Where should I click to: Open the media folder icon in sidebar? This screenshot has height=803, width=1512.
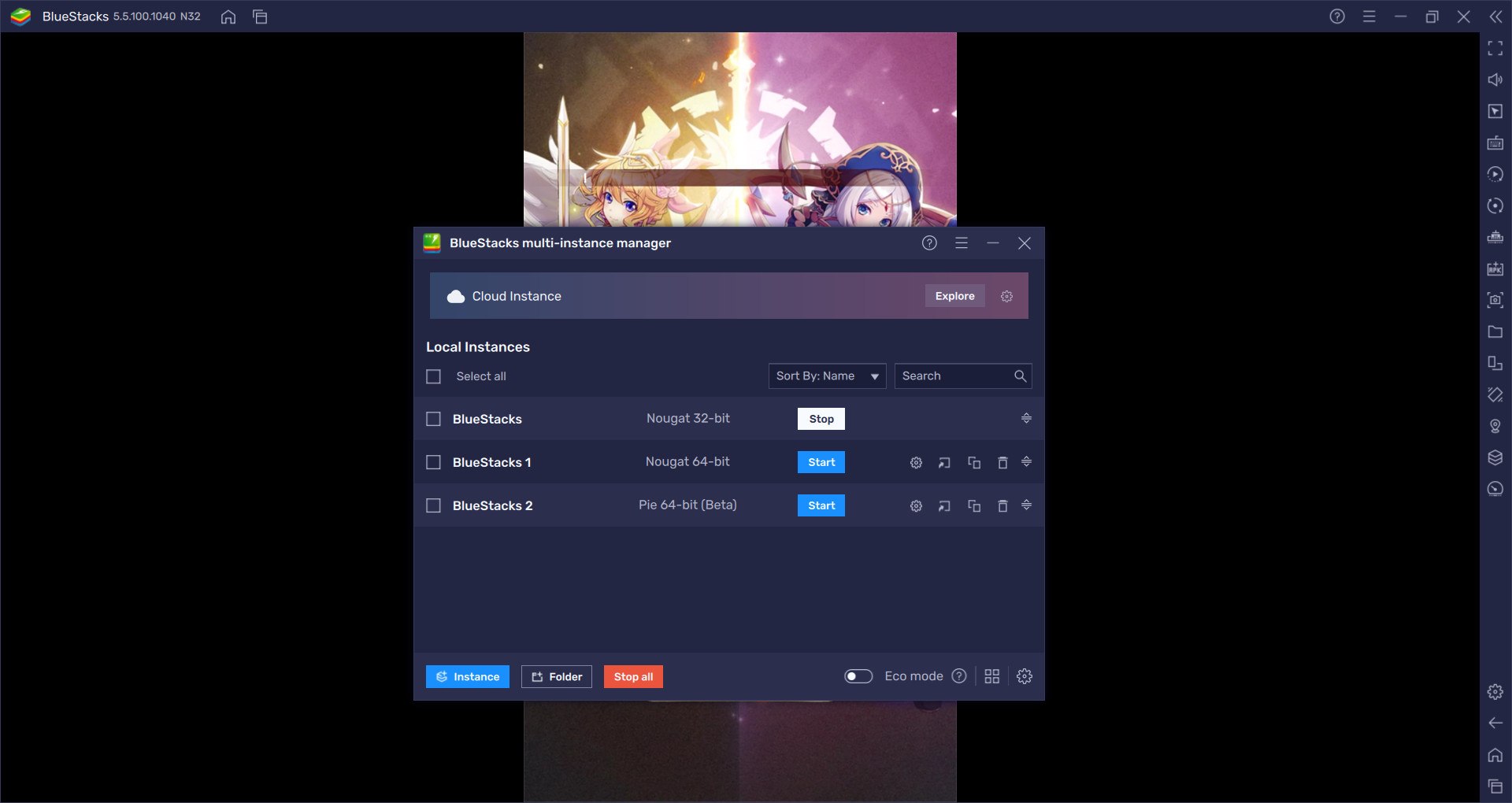click(1495, 331)
